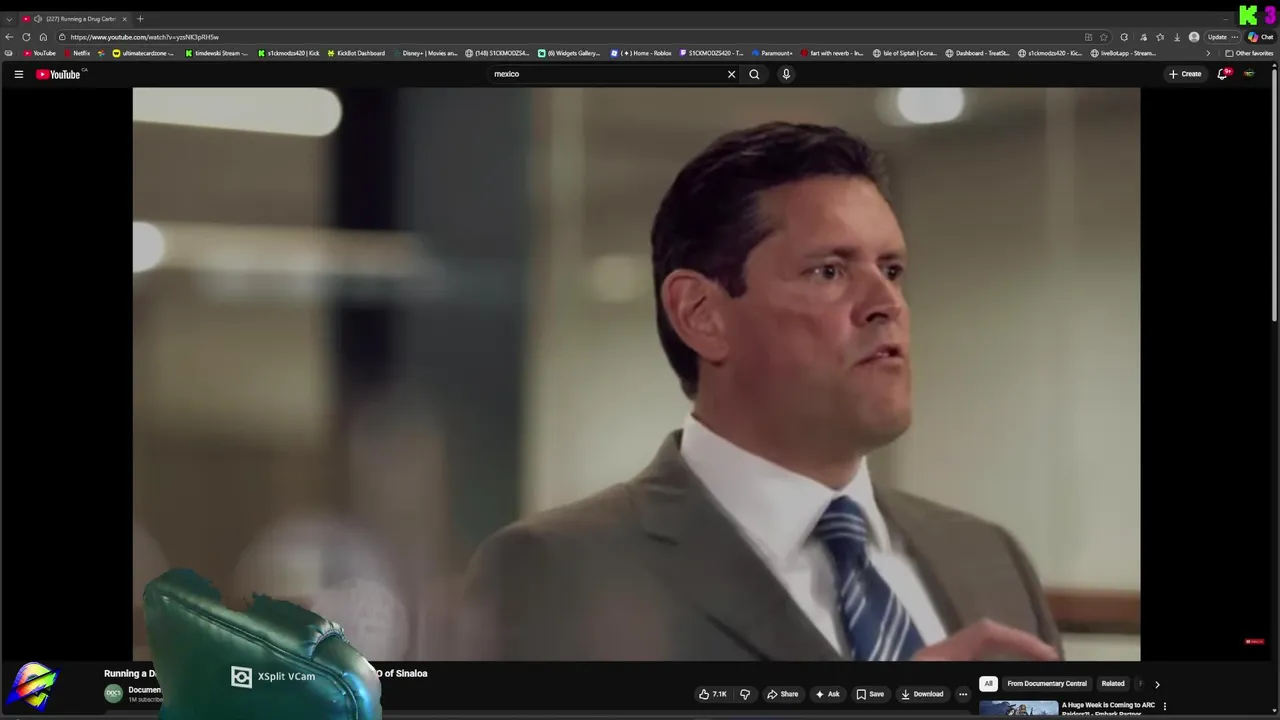The height and width of the screenshot is (720, 1280).
Task: Mute tab via speaker icon
Action: [38, 19]
